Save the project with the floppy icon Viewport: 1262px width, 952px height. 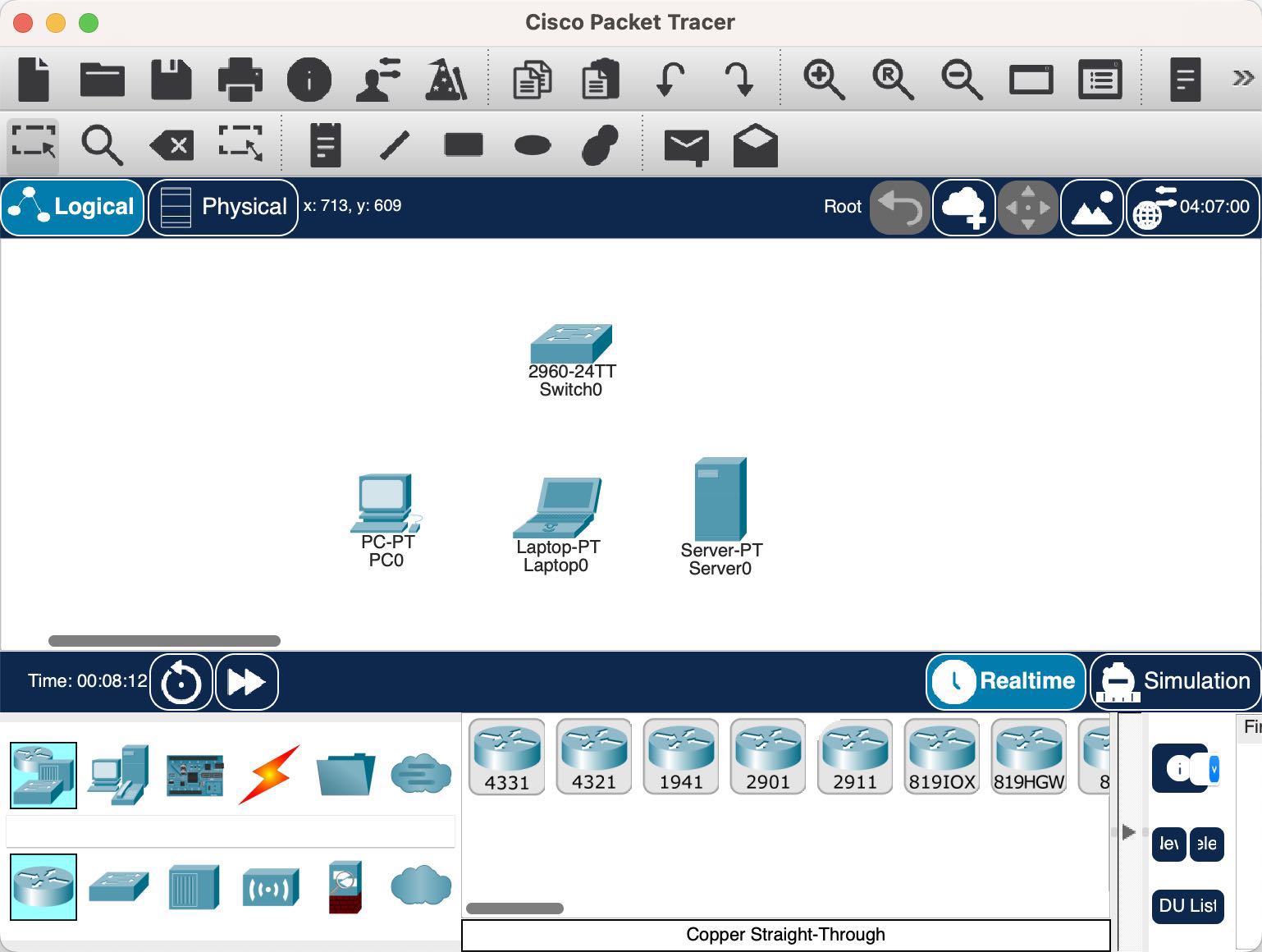pyautogui.click(x=171, y=79)
